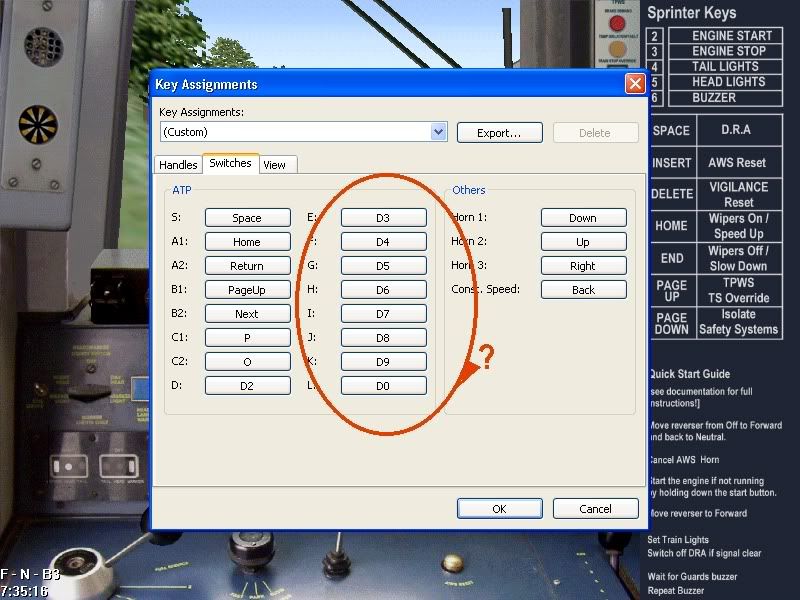
Task: Click the Export button
Action: (499, 132)
